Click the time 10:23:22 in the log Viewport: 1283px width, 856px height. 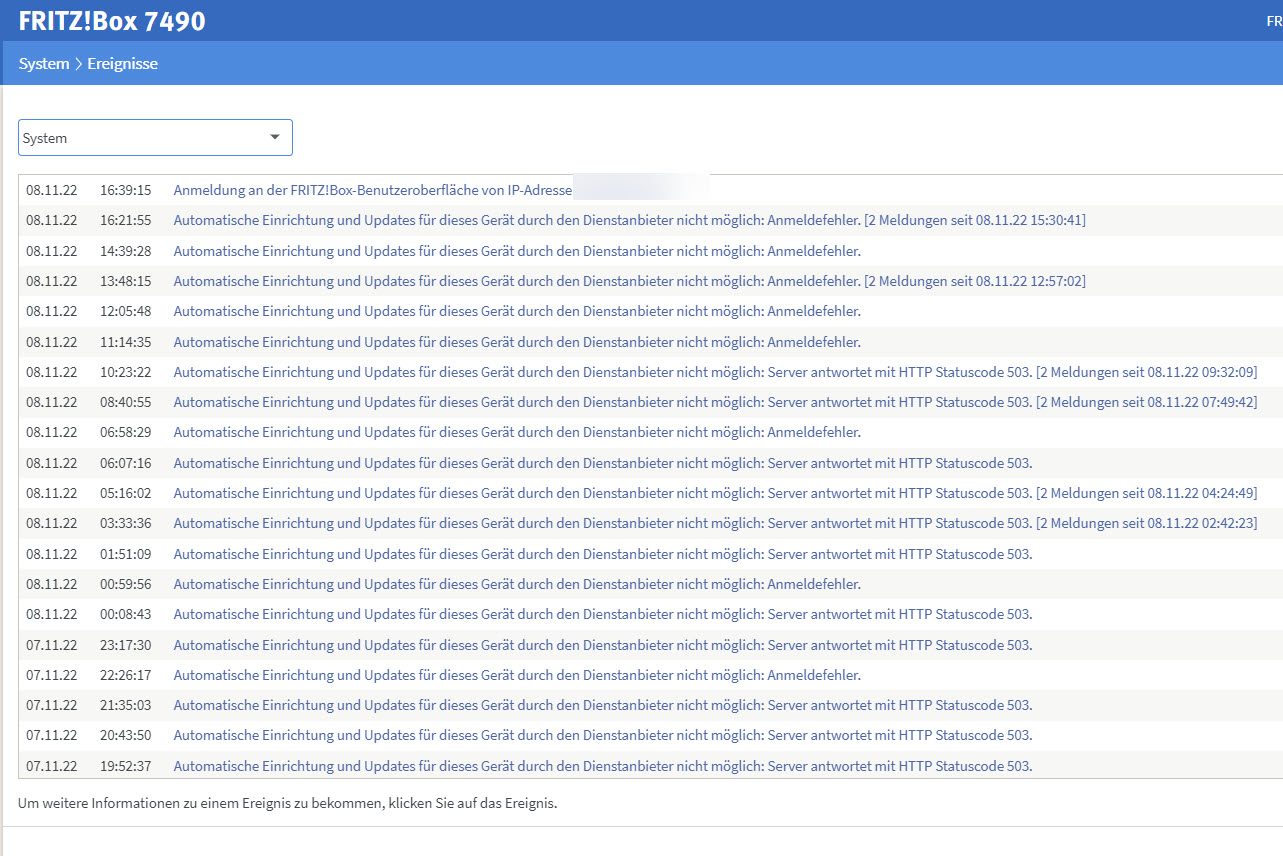tap(126, 372)
